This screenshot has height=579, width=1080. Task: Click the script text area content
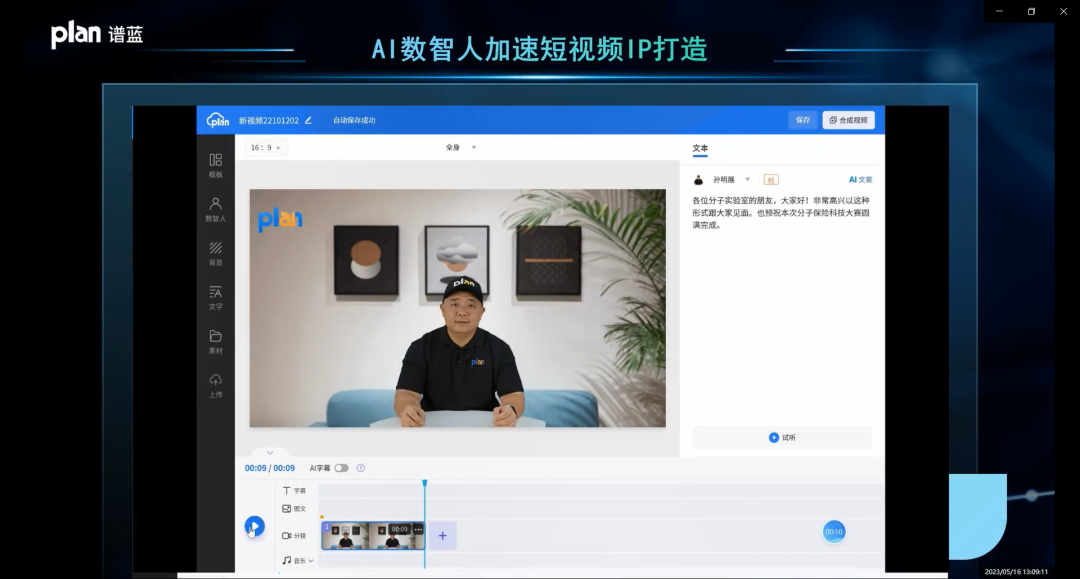coord(780,213)
